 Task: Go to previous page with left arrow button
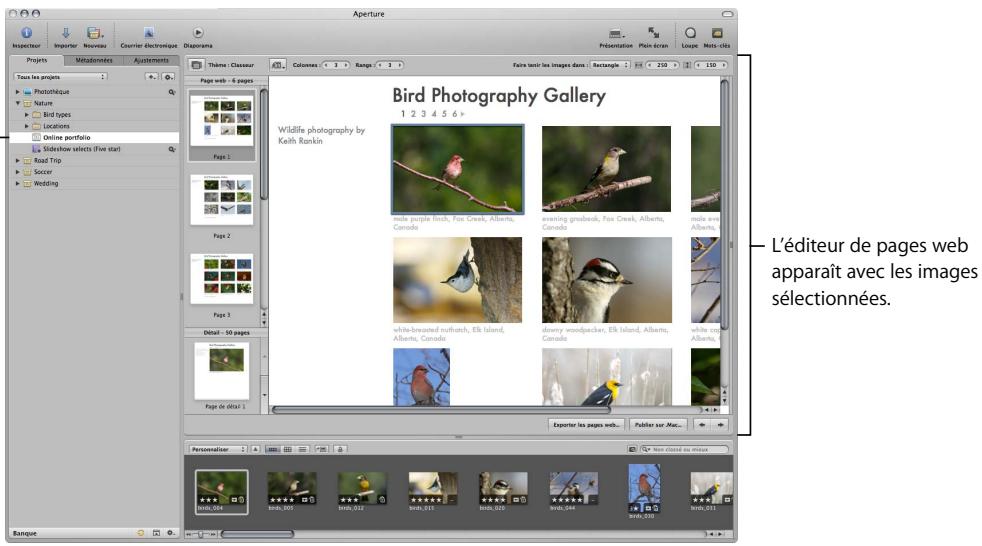click(702, 425)
